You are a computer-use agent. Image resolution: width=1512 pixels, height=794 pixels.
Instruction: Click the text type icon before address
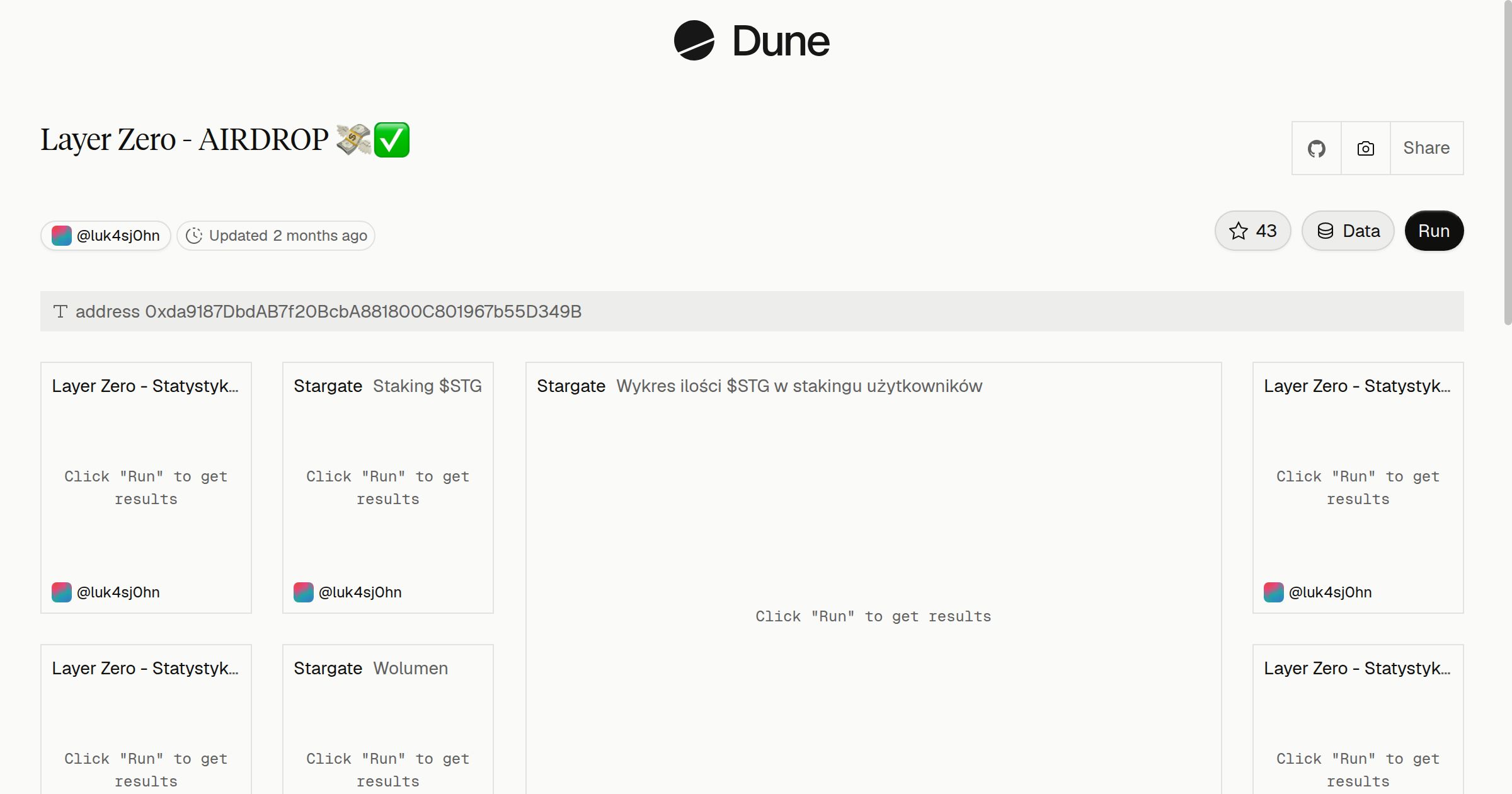coord(60,311)
